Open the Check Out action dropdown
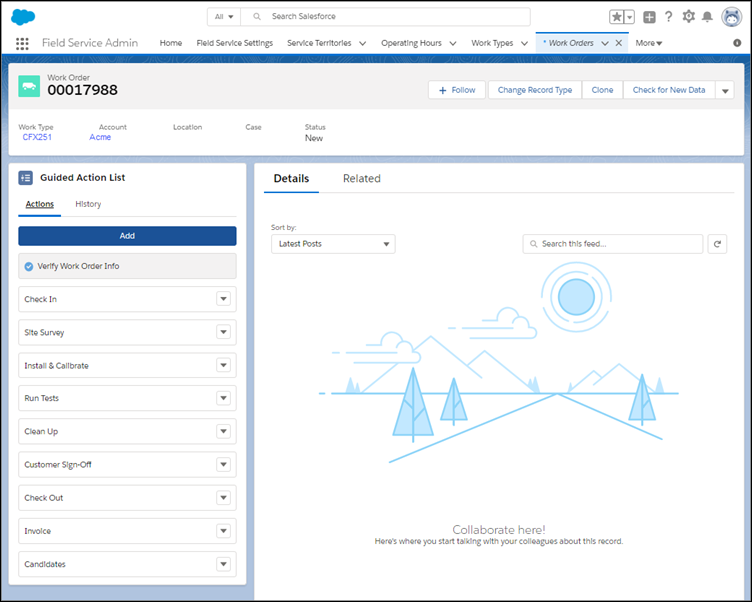752x602 pixels. 223,497
